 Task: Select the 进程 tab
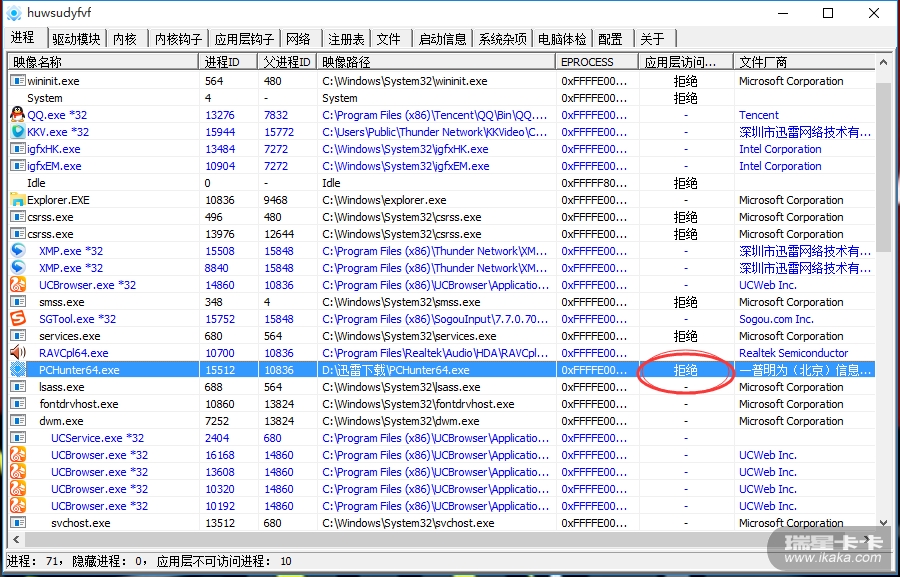point(25,37)
